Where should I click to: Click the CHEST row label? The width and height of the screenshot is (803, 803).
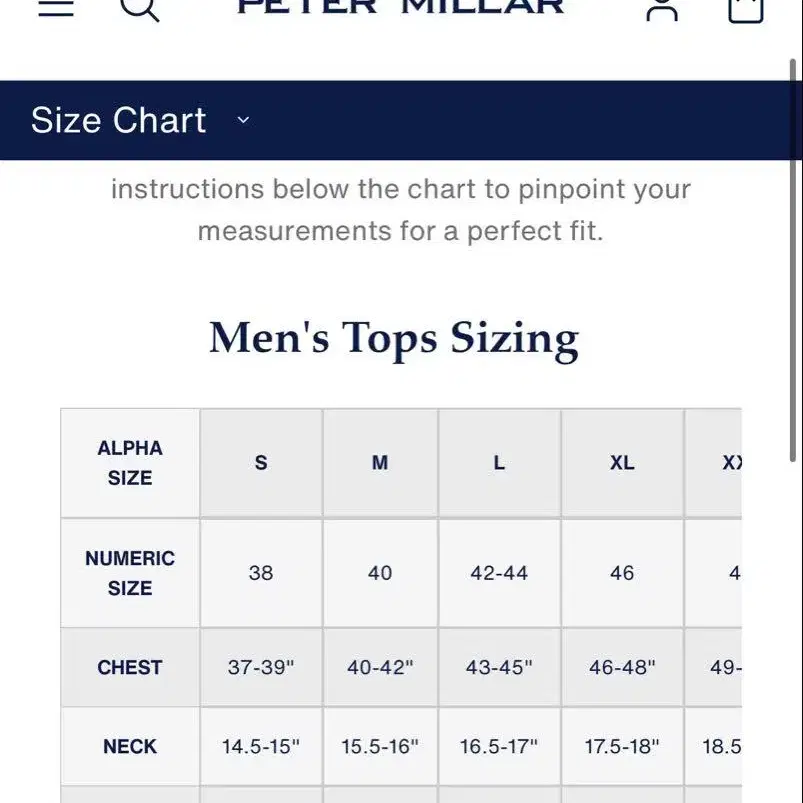tap(130, 667)
